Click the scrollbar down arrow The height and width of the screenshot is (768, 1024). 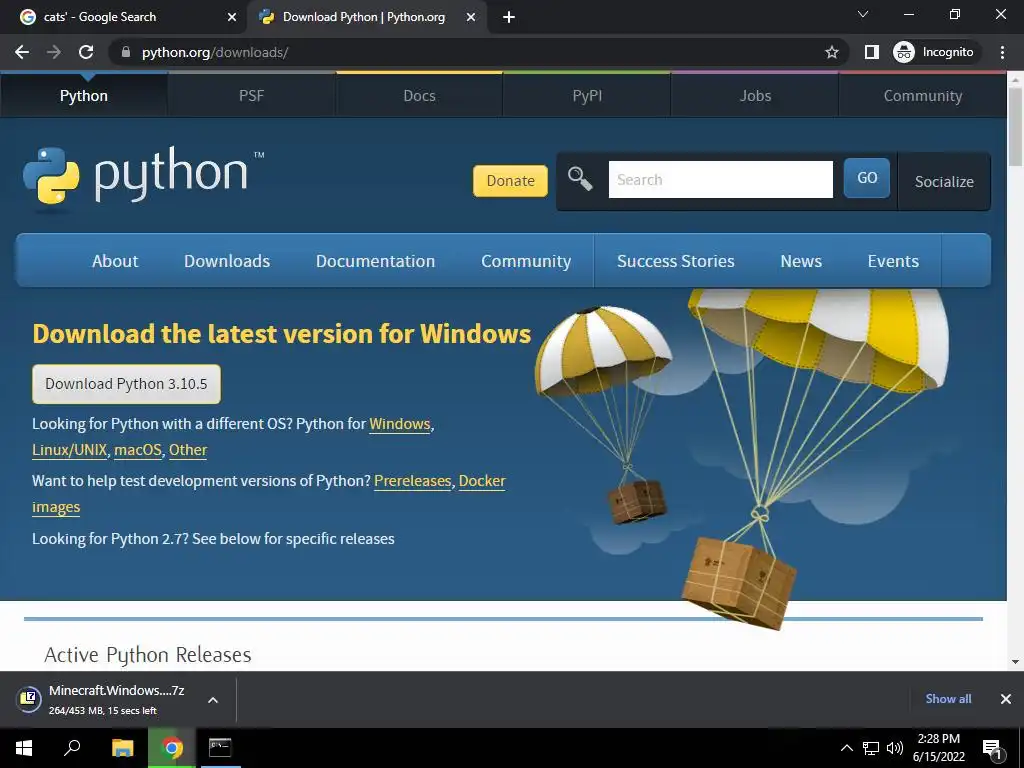point(1015,662)
